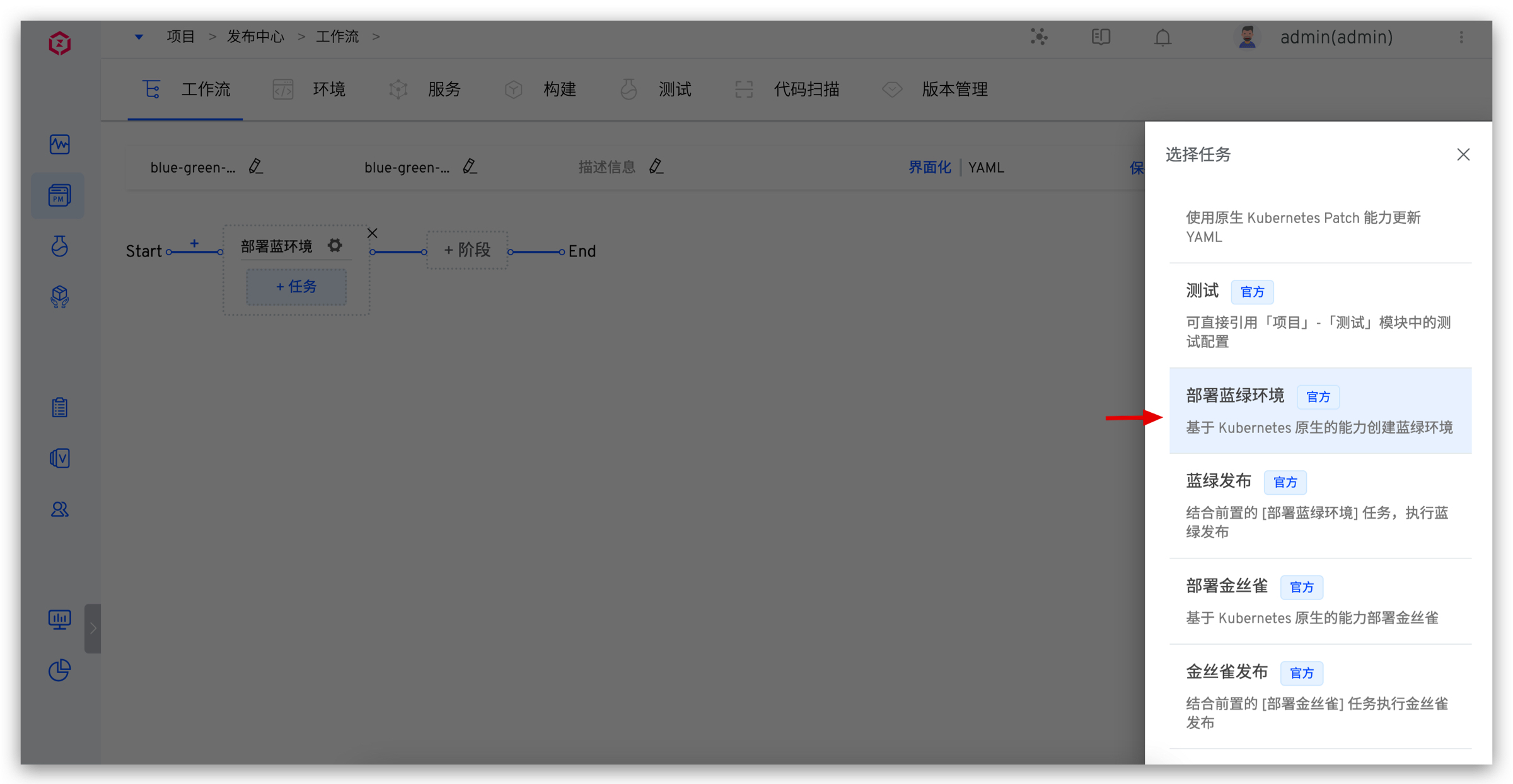Expand the breadcrumb dropdown triangle

(139, 37)
